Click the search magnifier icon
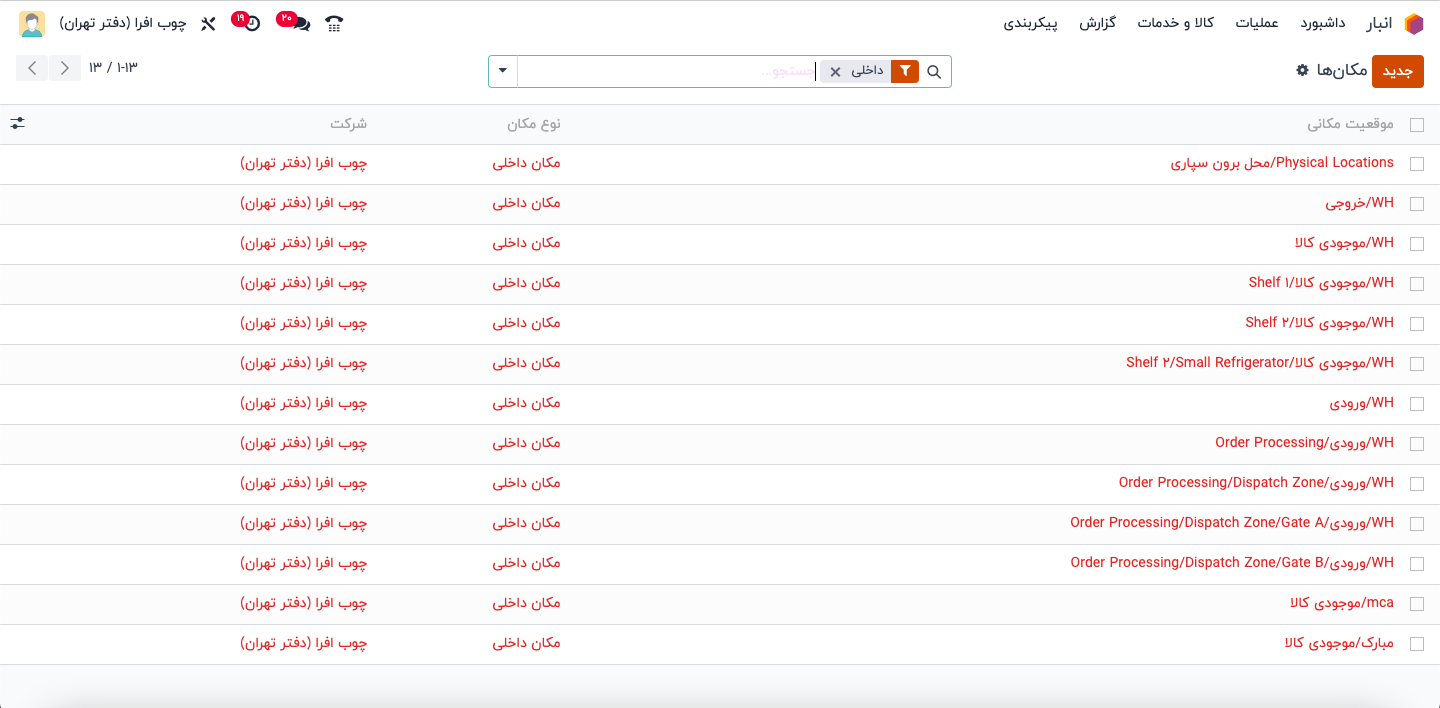The height and width of the screenshot is (708, 1440). (x=934, y=72)
